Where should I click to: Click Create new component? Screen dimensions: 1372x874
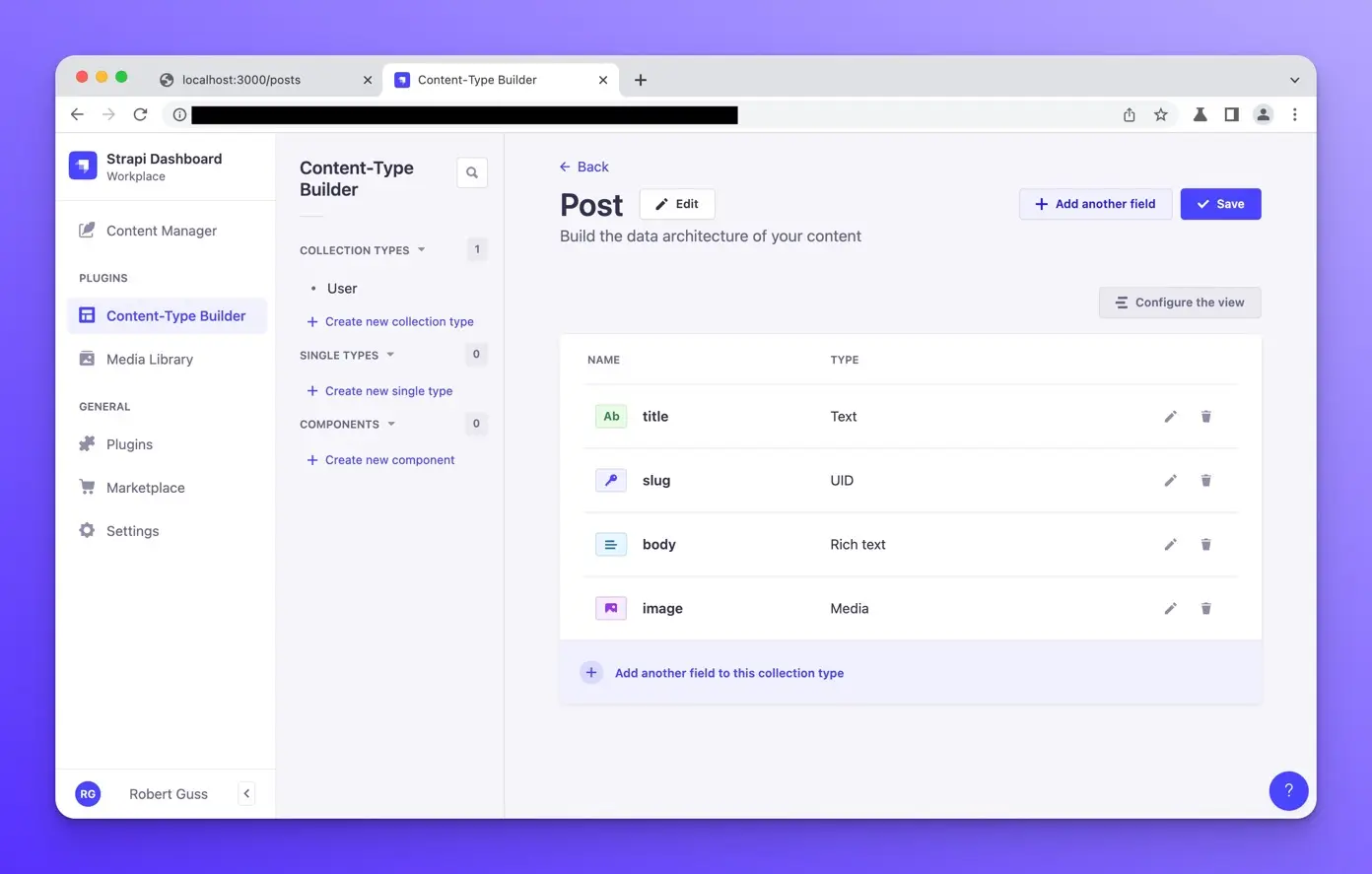coord(380,460)
